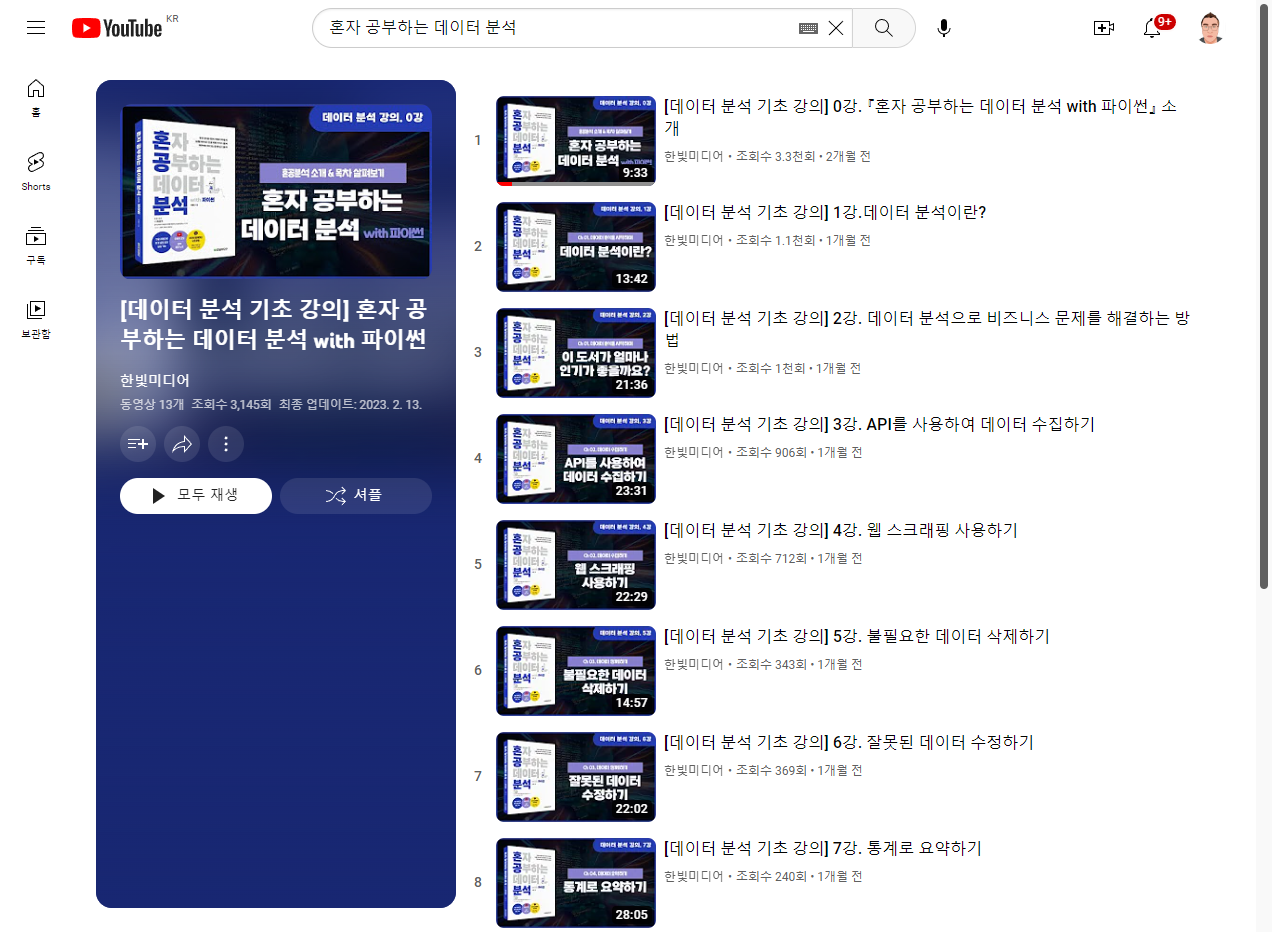Open notifications bell with 9+ badge
The width and height of the screenshot is (1272, 932).
(1153, 28)
